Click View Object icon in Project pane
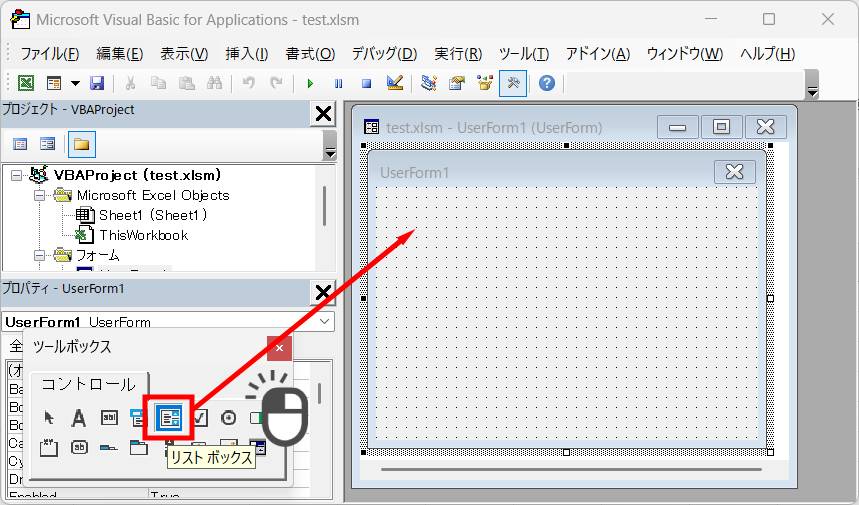 point(48,144)
